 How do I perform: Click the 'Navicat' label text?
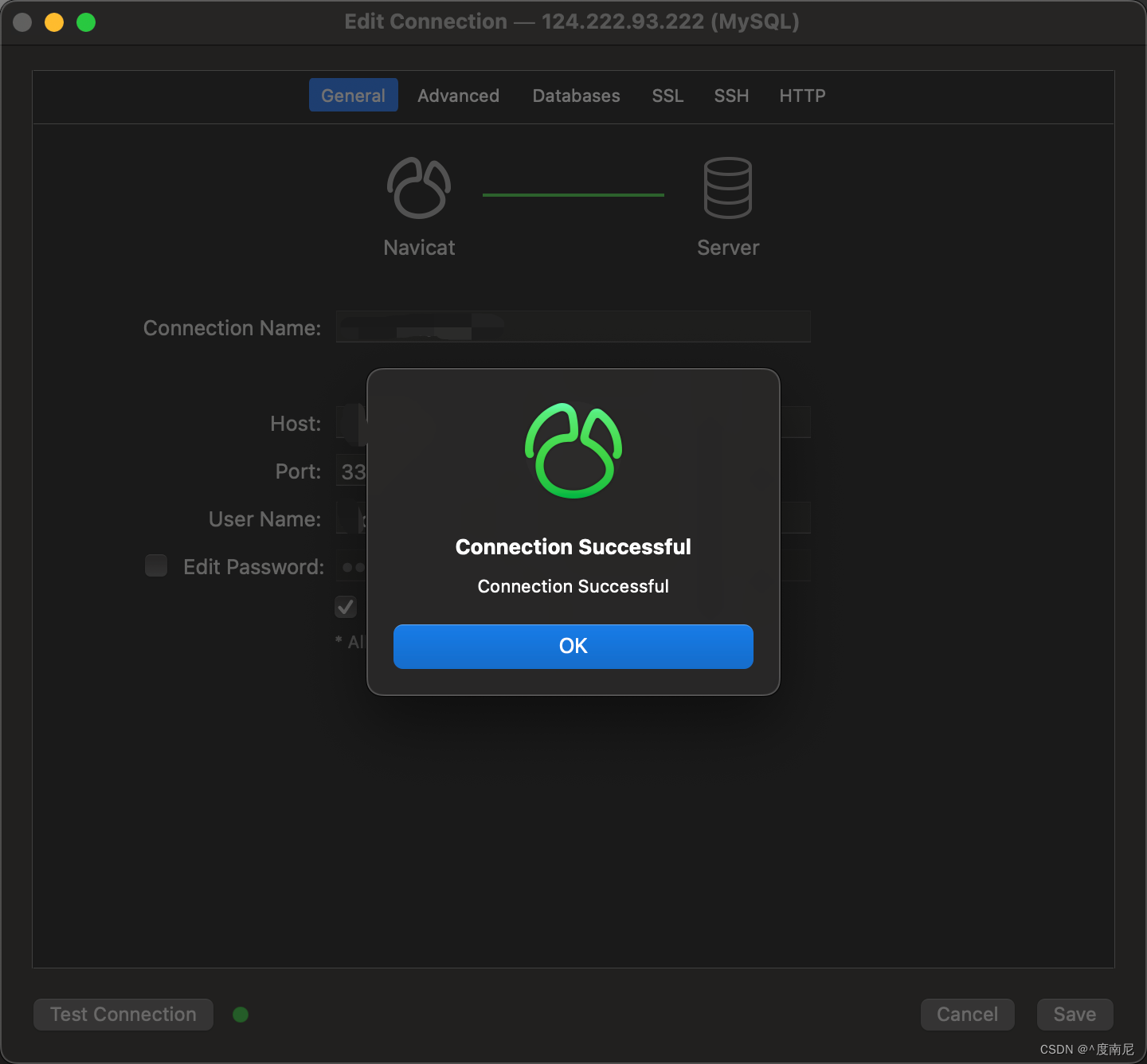419,248
